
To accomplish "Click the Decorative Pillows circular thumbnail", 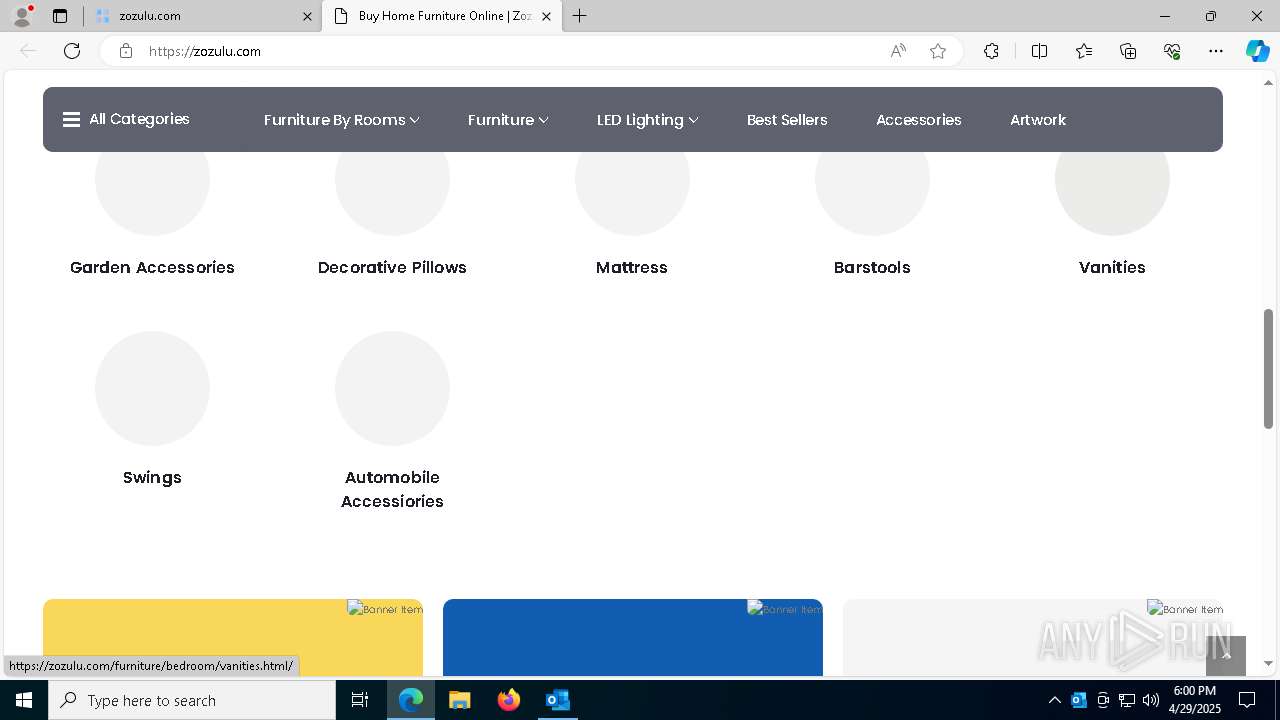I will [392, 192].
